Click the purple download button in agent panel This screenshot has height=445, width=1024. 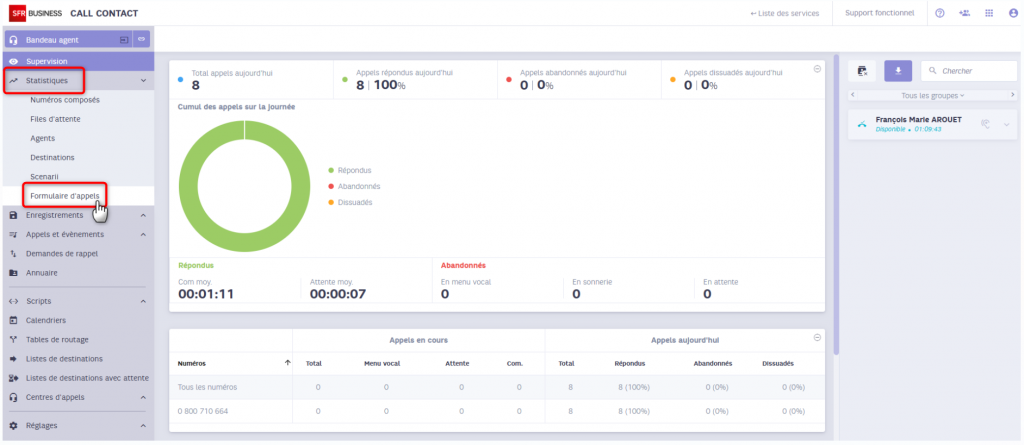coord(898,71)
